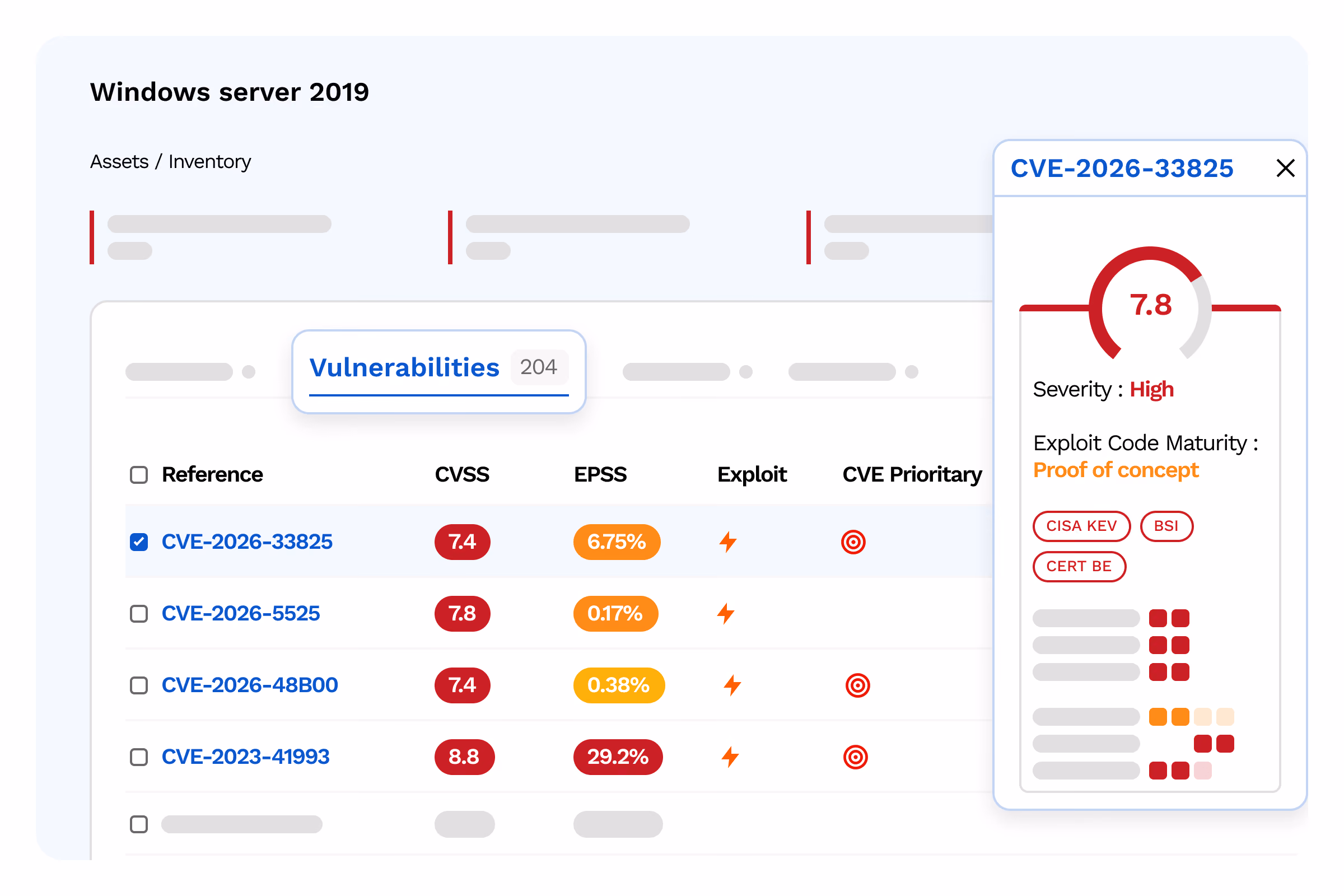
Task: Click the 204 count badge on Vulnerabilities
Action: coord(539,367)
